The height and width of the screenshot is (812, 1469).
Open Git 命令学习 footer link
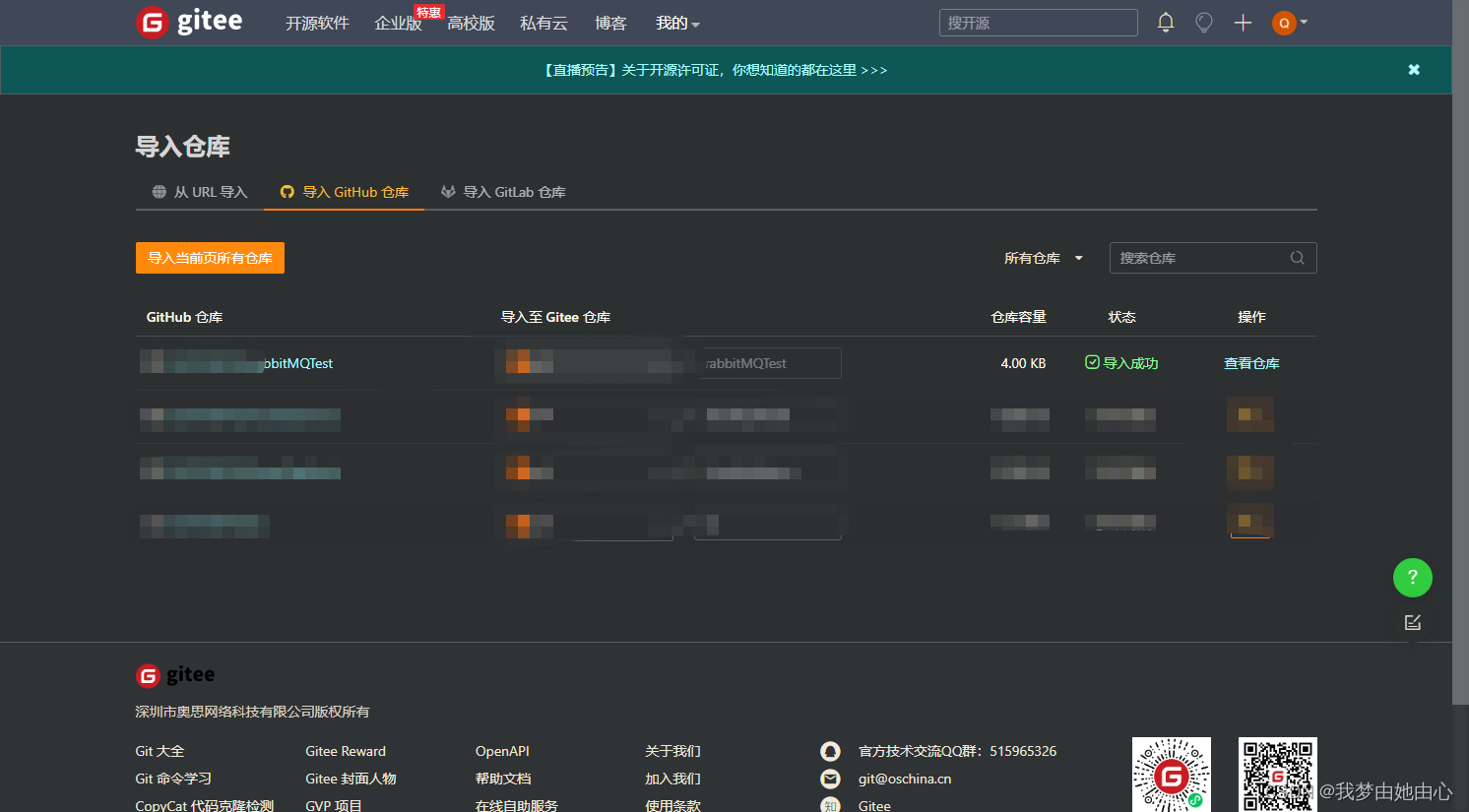tap(173, 779)
